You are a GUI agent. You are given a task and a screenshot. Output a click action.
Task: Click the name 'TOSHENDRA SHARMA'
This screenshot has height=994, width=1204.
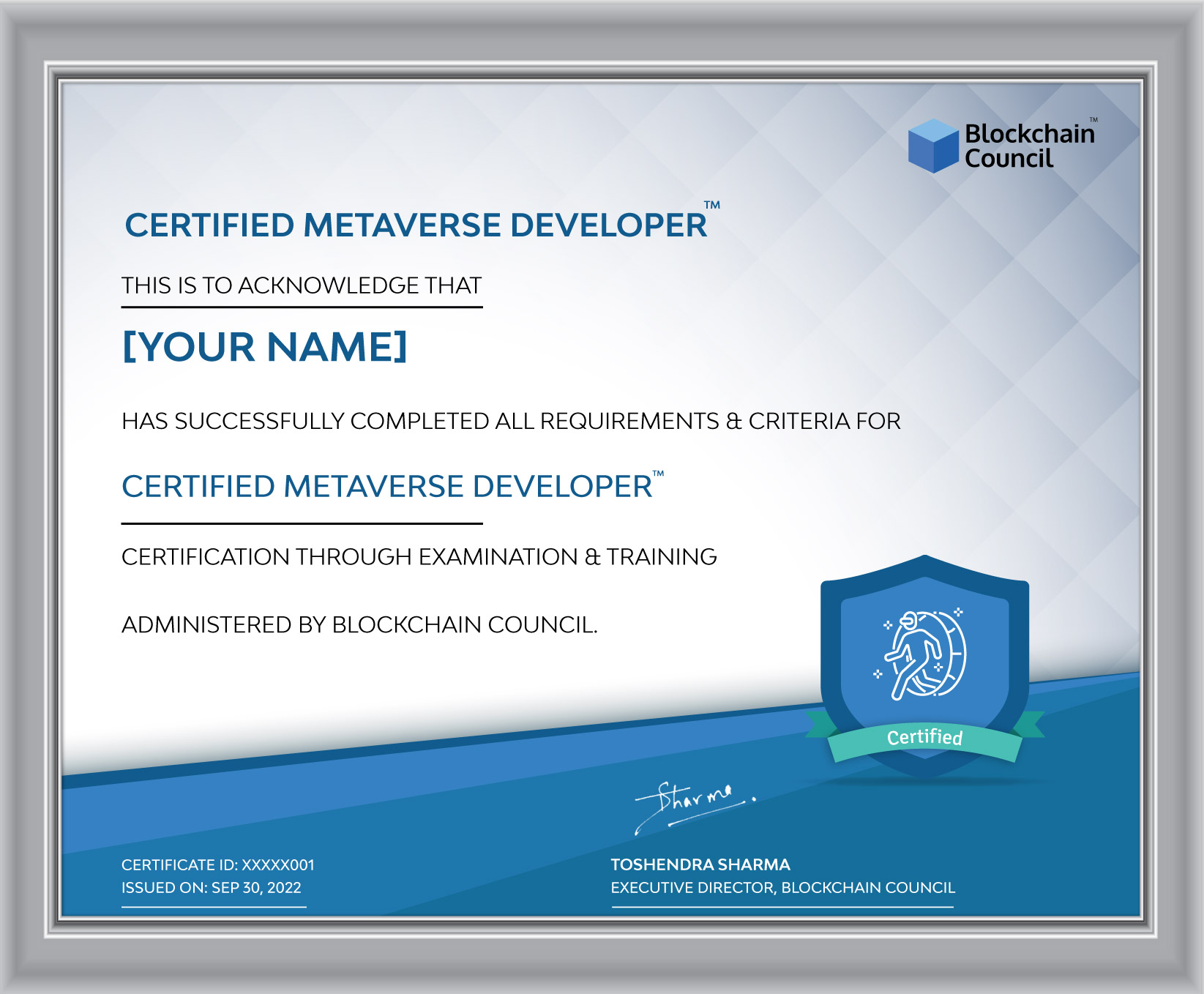[700, 864]
